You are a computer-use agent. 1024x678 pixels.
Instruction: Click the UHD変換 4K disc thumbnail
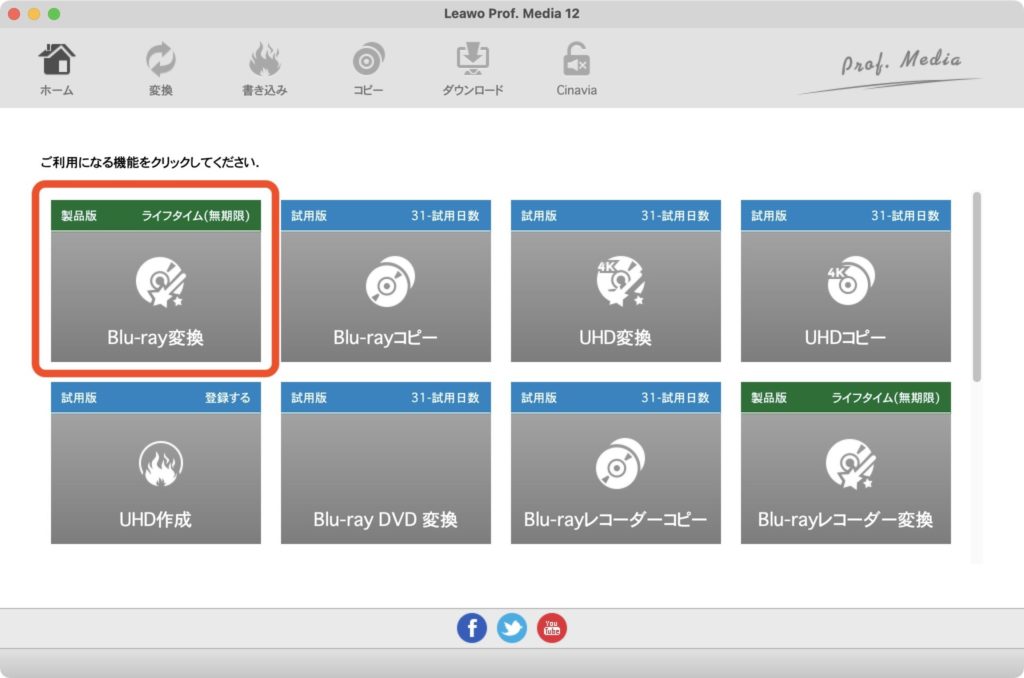click(x=615, y=278)
